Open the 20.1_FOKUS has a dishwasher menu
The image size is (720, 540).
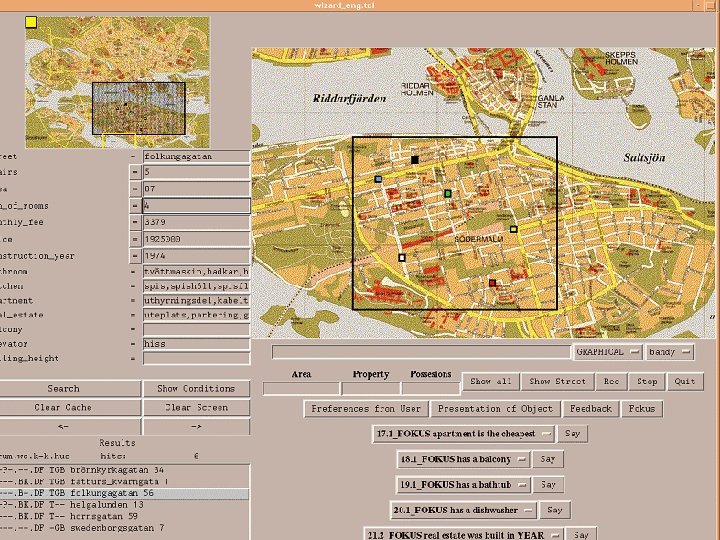(463, 510)
